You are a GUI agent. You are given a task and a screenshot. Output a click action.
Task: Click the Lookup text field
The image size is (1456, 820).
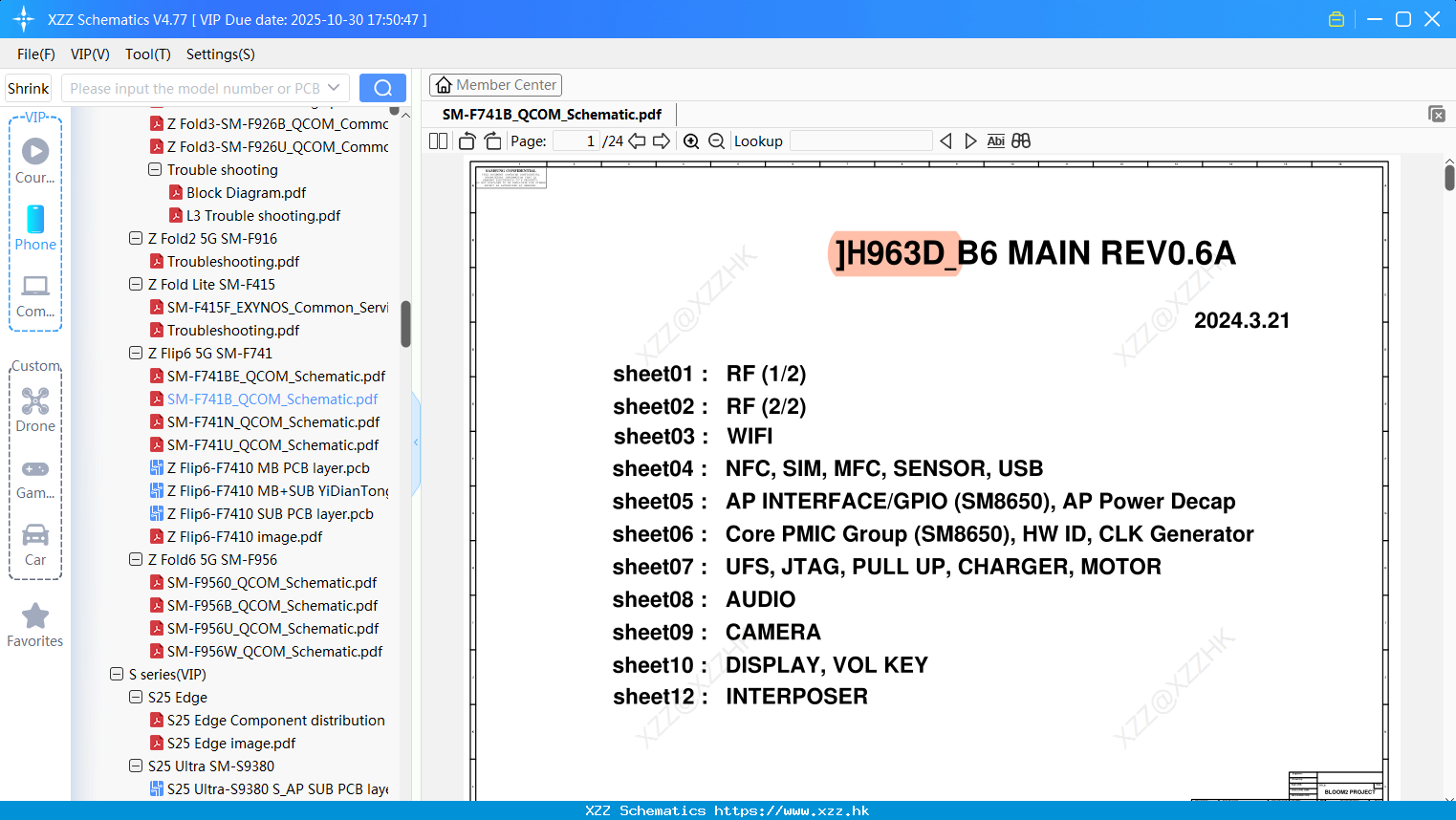pos(860,141)
